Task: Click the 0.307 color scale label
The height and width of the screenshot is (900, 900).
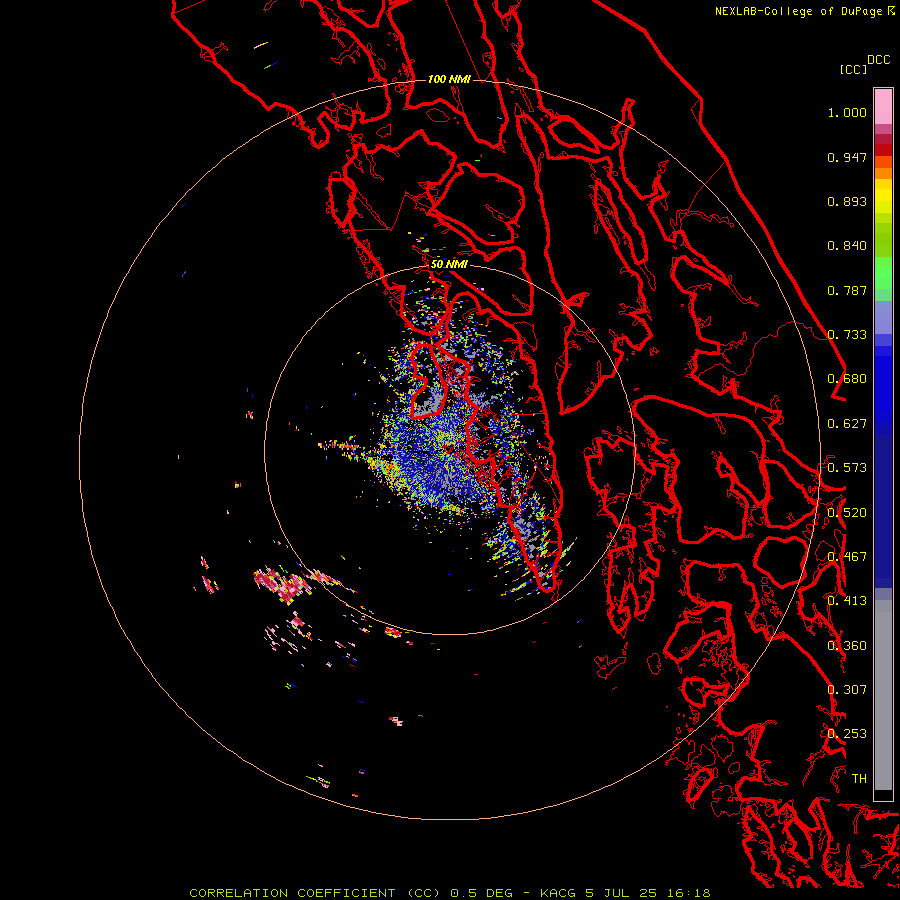Action: [x=847, y=689]
